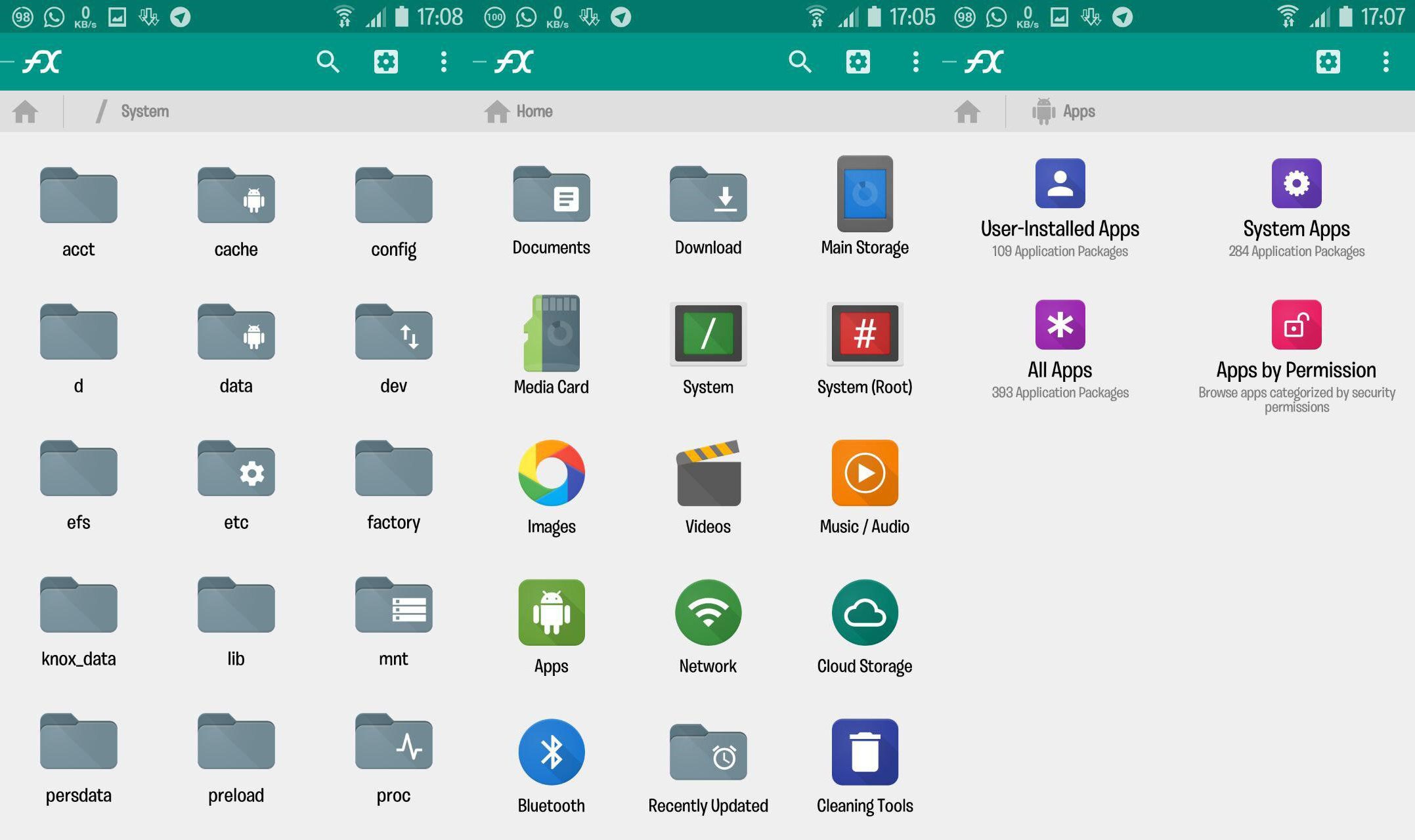
Task: Tap the 17:08 clock in status bar
Action: point(439,16)
